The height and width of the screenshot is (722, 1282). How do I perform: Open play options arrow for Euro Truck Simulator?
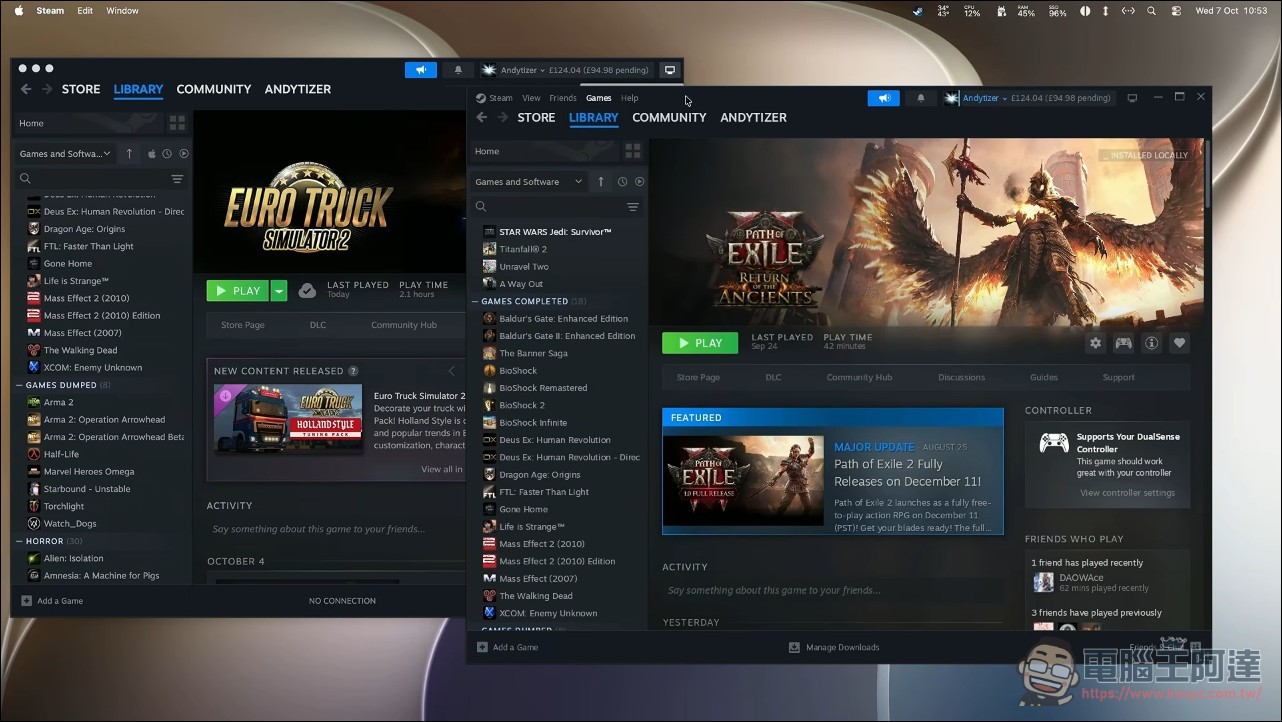pos(279,290)
